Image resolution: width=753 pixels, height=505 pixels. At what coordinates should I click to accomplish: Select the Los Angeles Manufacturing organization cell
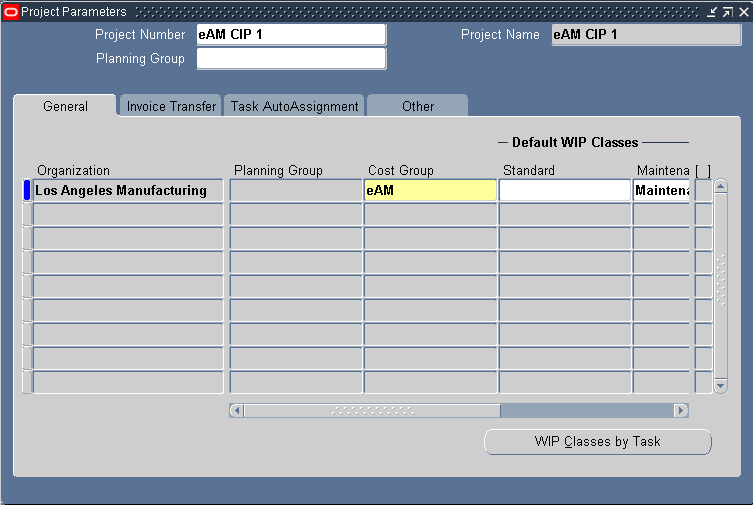click(128, 191)
